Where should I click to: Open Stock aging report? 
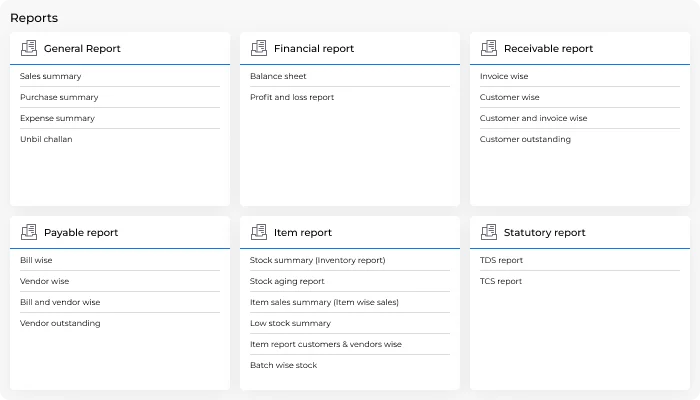tap(287, 281)
